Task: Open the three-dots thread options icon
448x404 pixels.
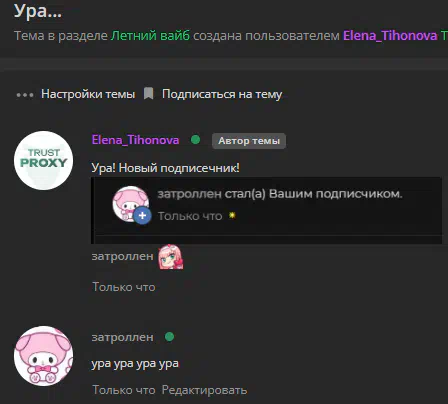Action: (x=25, y=95)
